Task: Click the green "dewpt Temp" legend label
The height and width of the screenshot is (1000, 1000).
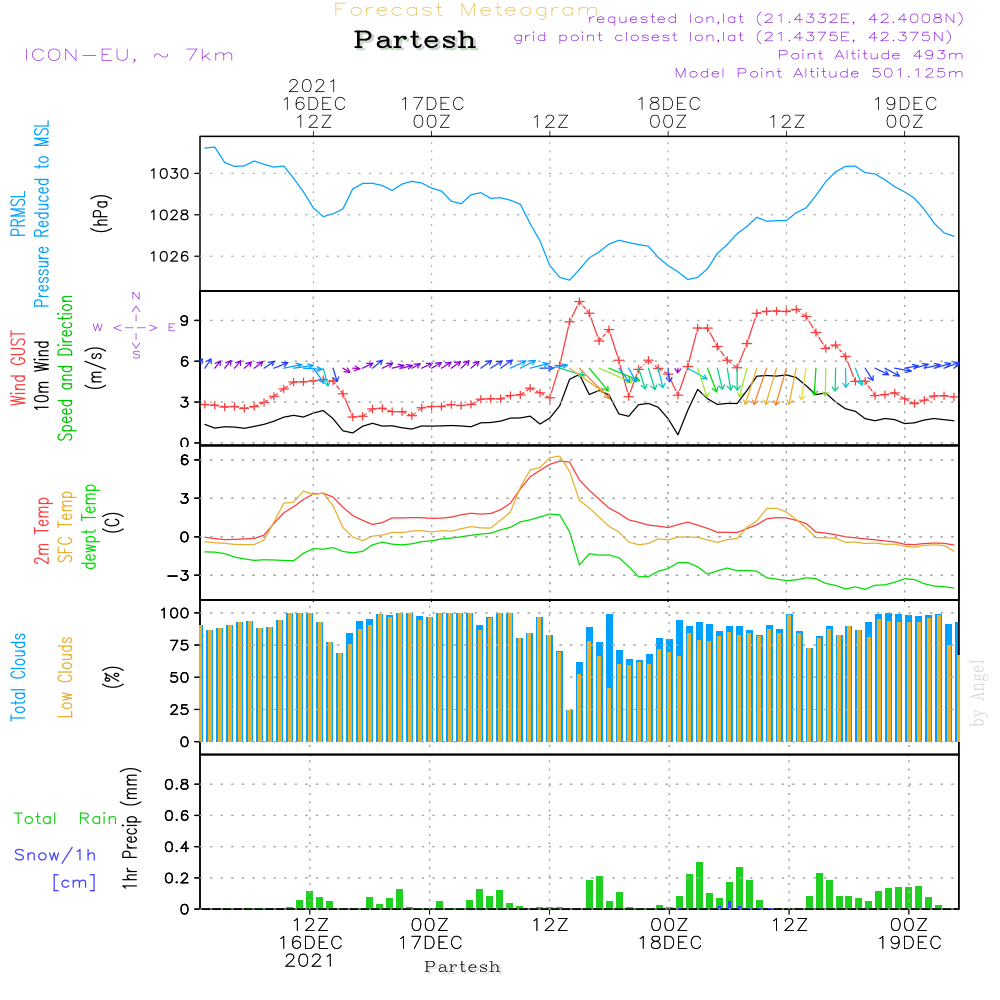Action: point(90,525)
